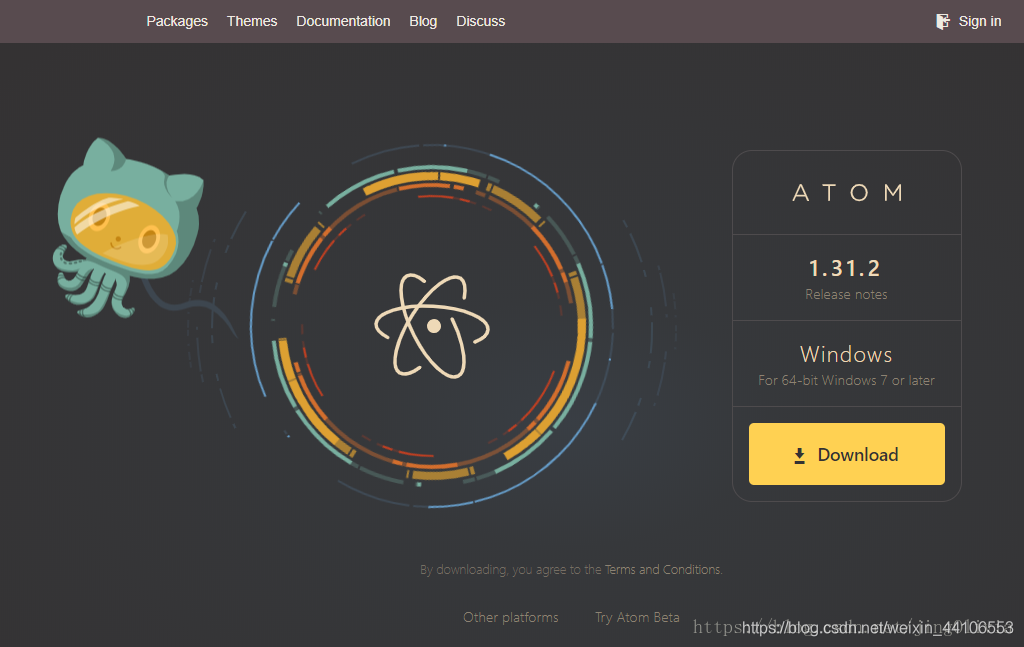
Task: Visit the Blog link in navigation
Action: [423, 22]
